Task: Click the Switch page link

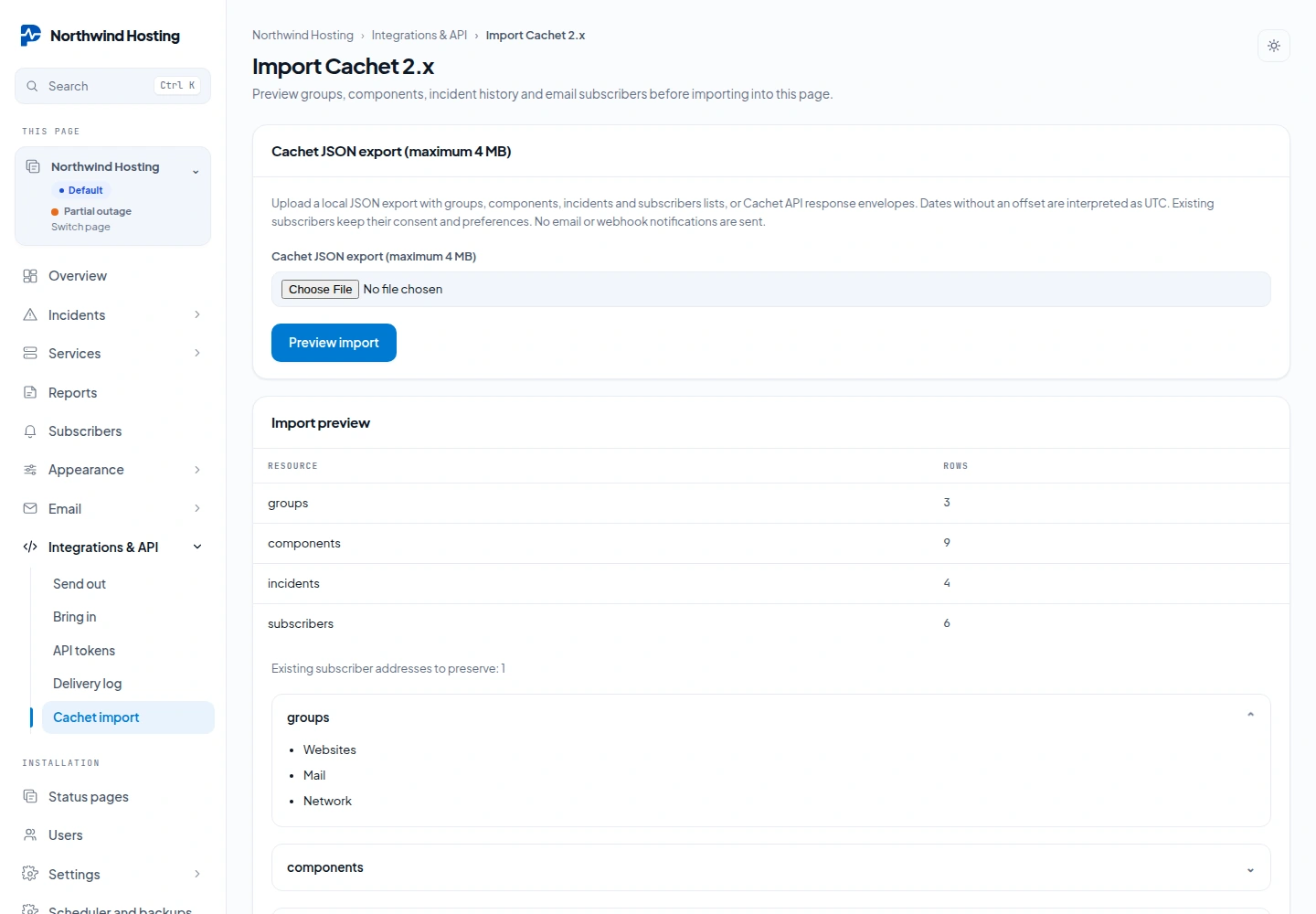Action: click(80, 227)
